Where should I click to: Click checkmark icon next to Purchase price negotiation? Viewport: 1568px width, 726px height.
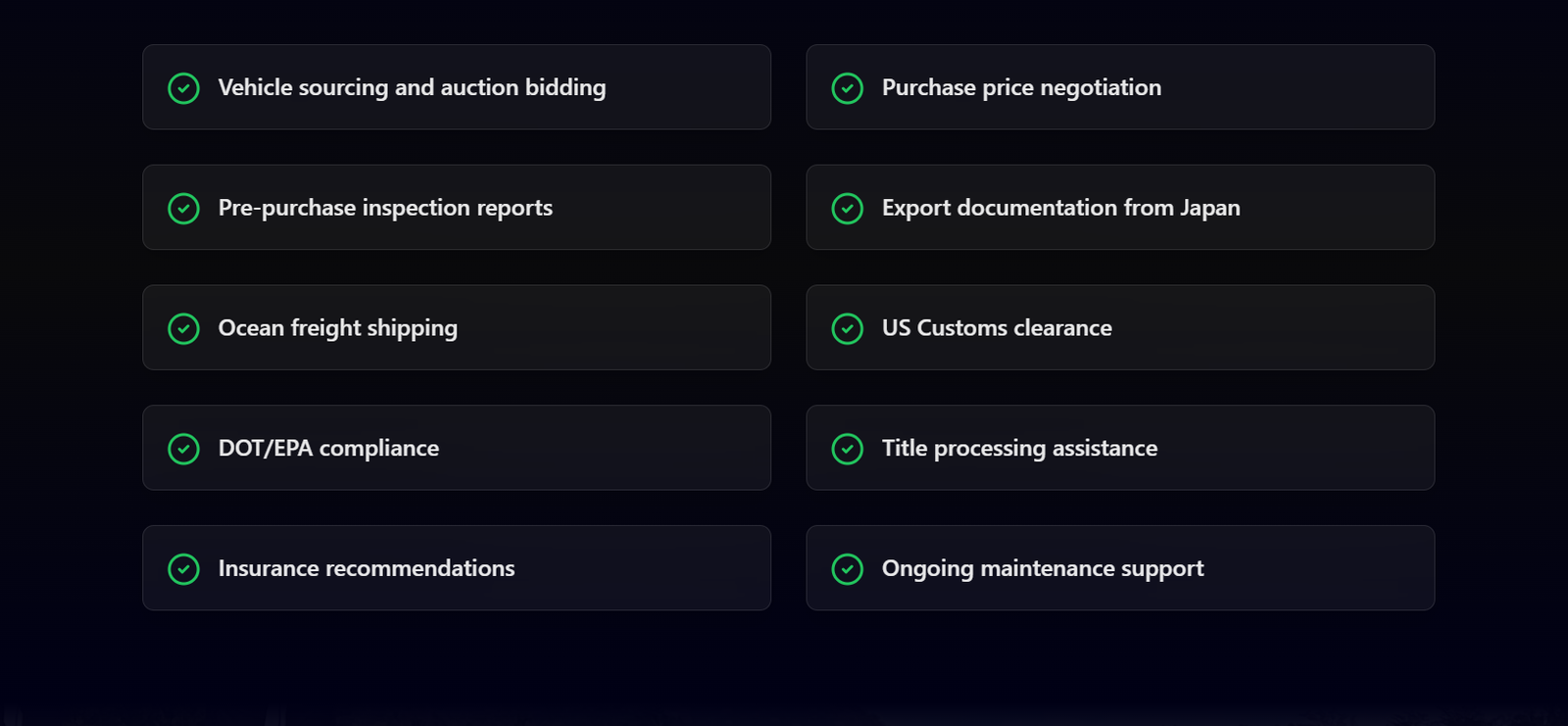[847, 88]
